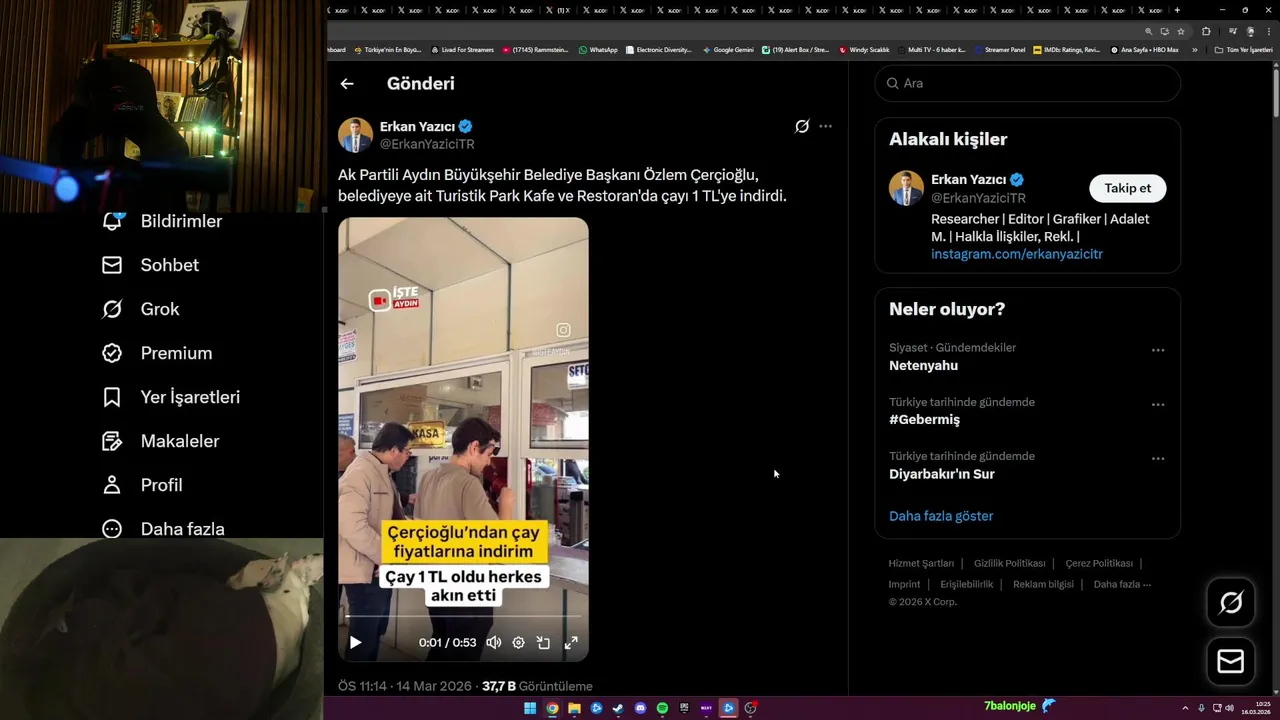Open Epic Games from the taskbar

(x=684, y=708)
